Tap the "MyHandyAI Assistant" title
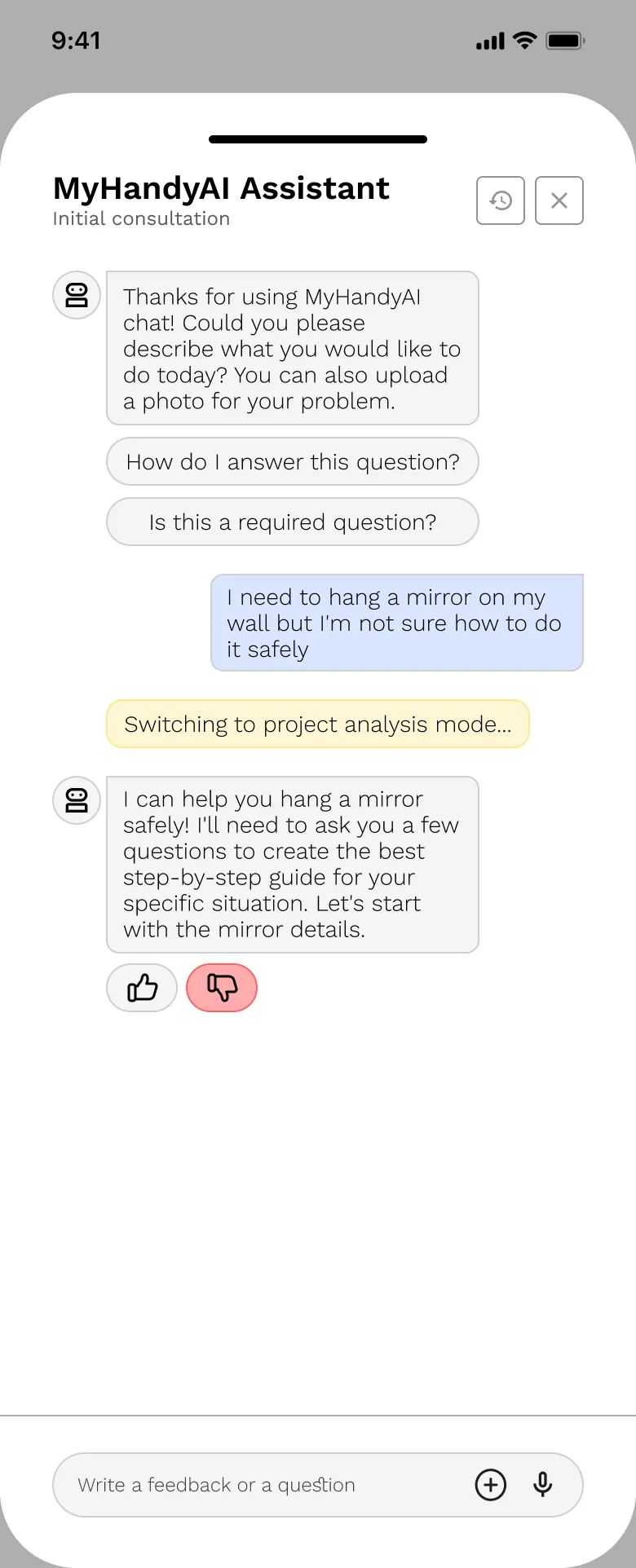The width and height of the screenshot is (636, 1568). 221,188
